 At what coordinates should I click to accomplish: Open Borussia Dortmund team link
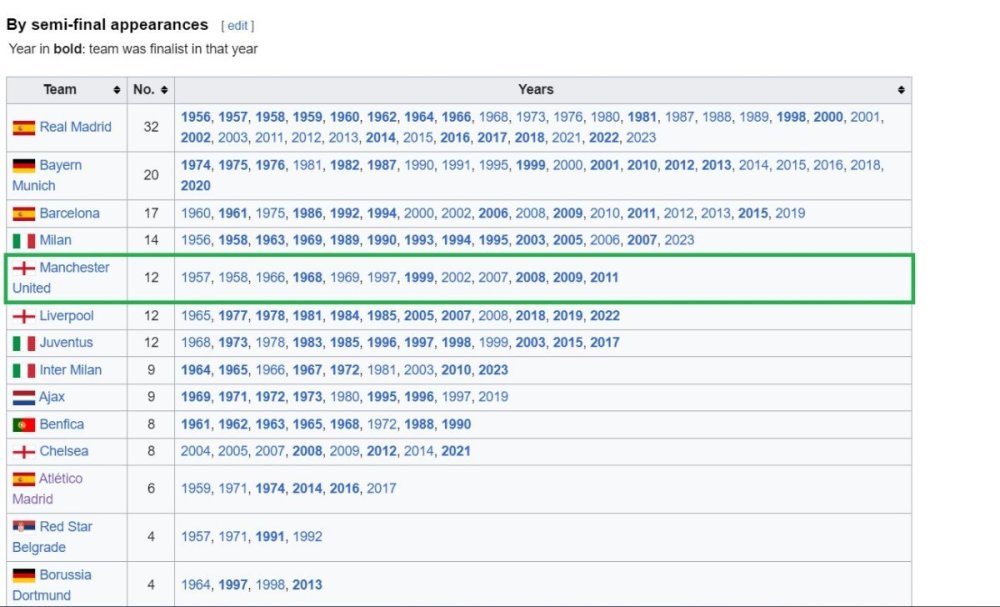pyautogui.click(x=65, y=575)
